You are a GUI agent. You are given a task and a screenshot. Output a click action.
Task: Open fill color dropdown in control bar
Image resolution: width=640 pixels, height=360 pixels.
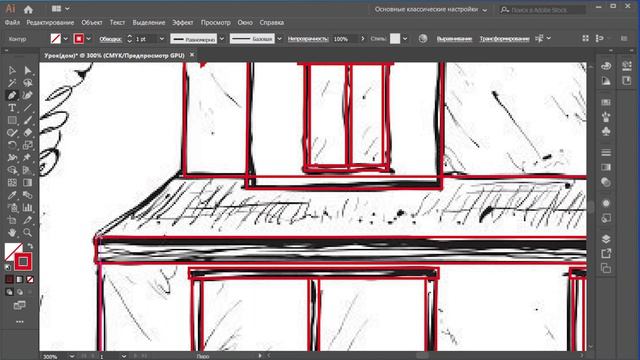point(66,39)
